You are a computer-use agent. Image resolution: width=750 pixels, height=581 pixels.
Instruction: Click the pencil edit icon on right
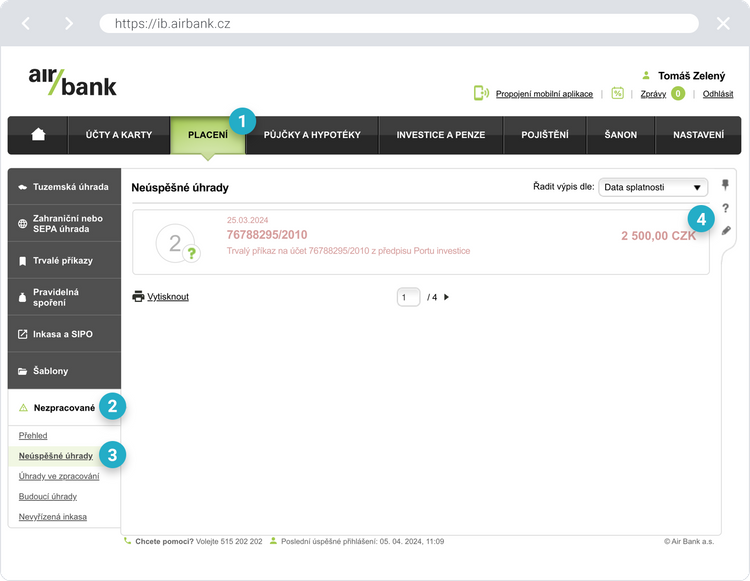click(726, 231)
